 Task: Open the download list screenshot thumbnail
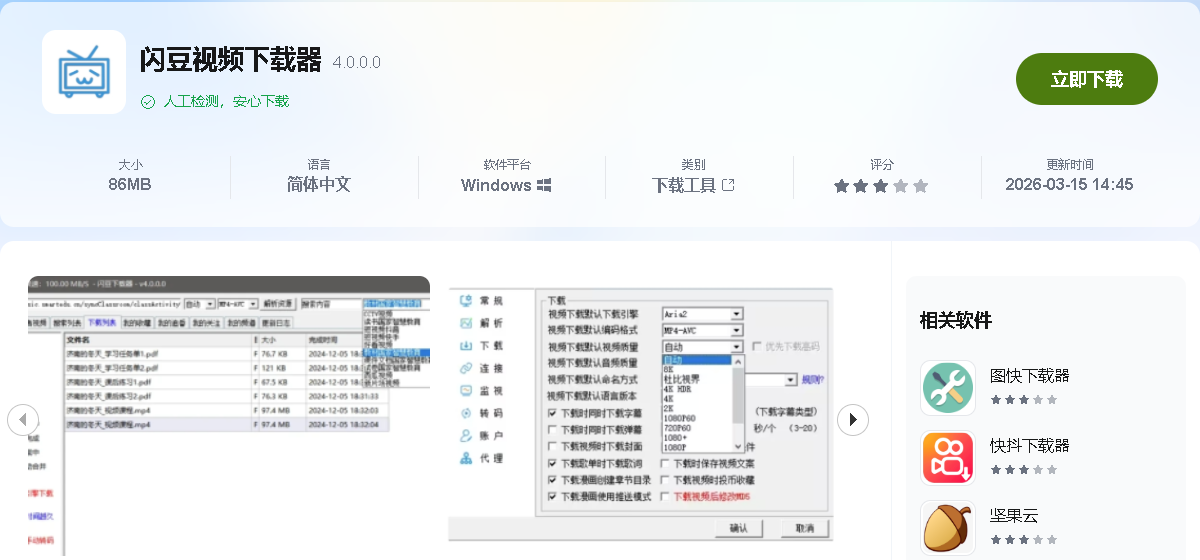pos(228,416)
